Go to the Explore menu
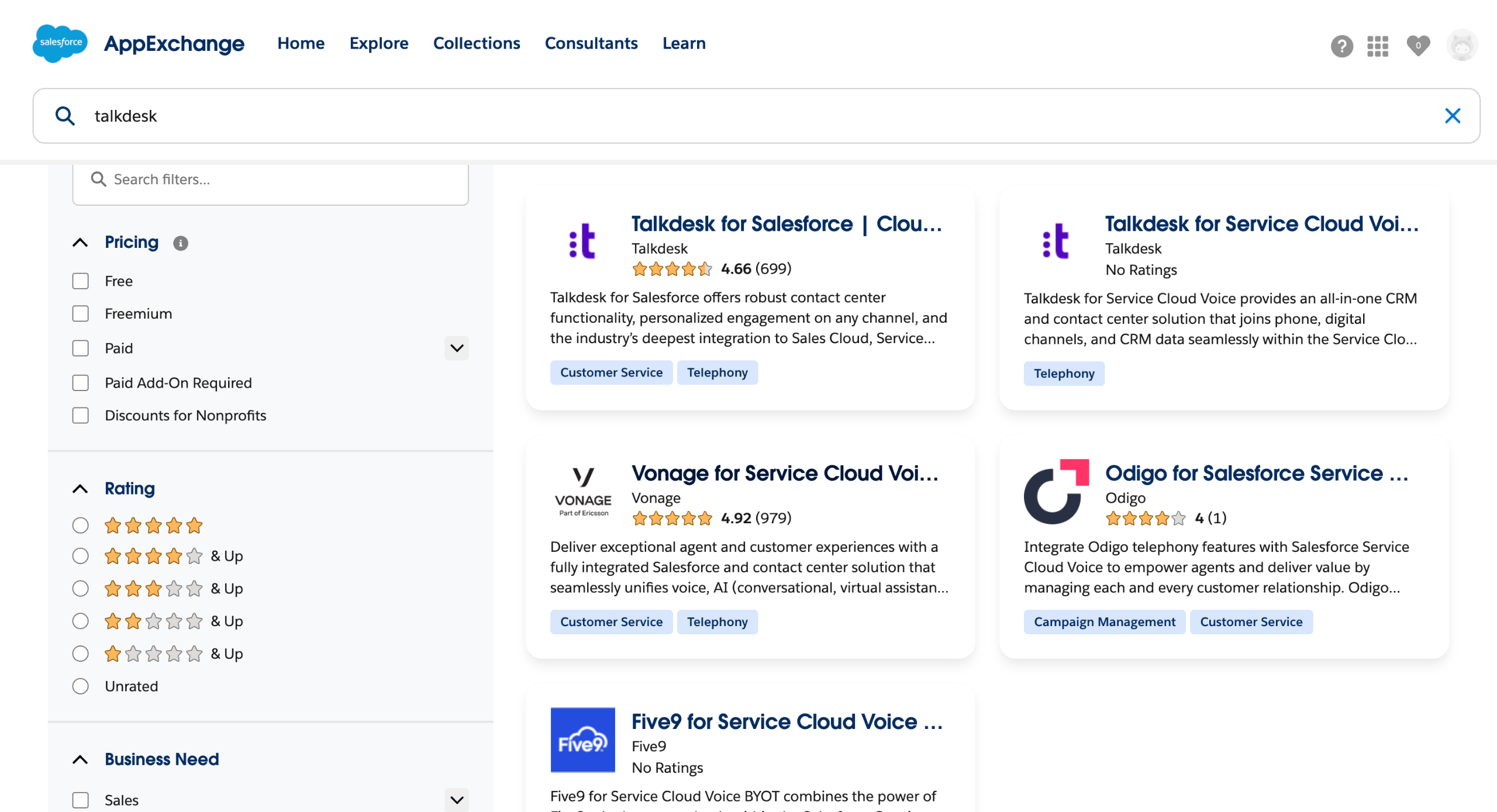This screenshot has width=1497, height=812. [x=379, y=43]
